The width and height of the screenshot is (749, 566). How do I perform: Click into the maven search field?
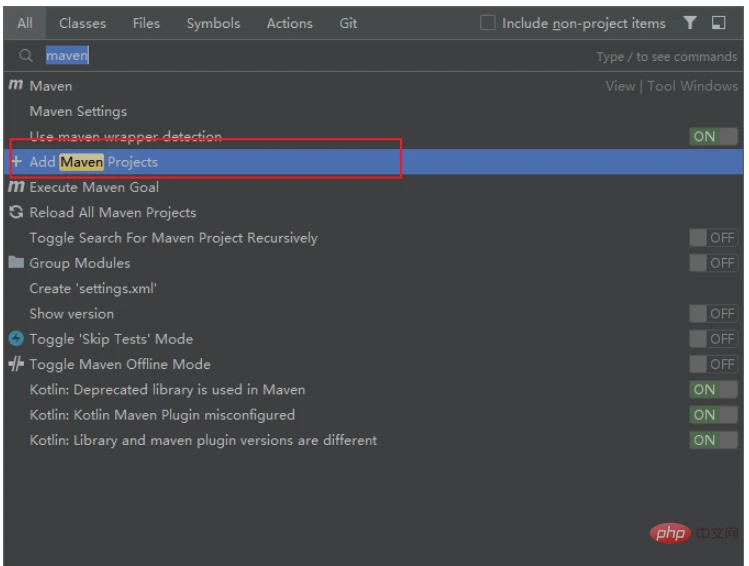300,57
